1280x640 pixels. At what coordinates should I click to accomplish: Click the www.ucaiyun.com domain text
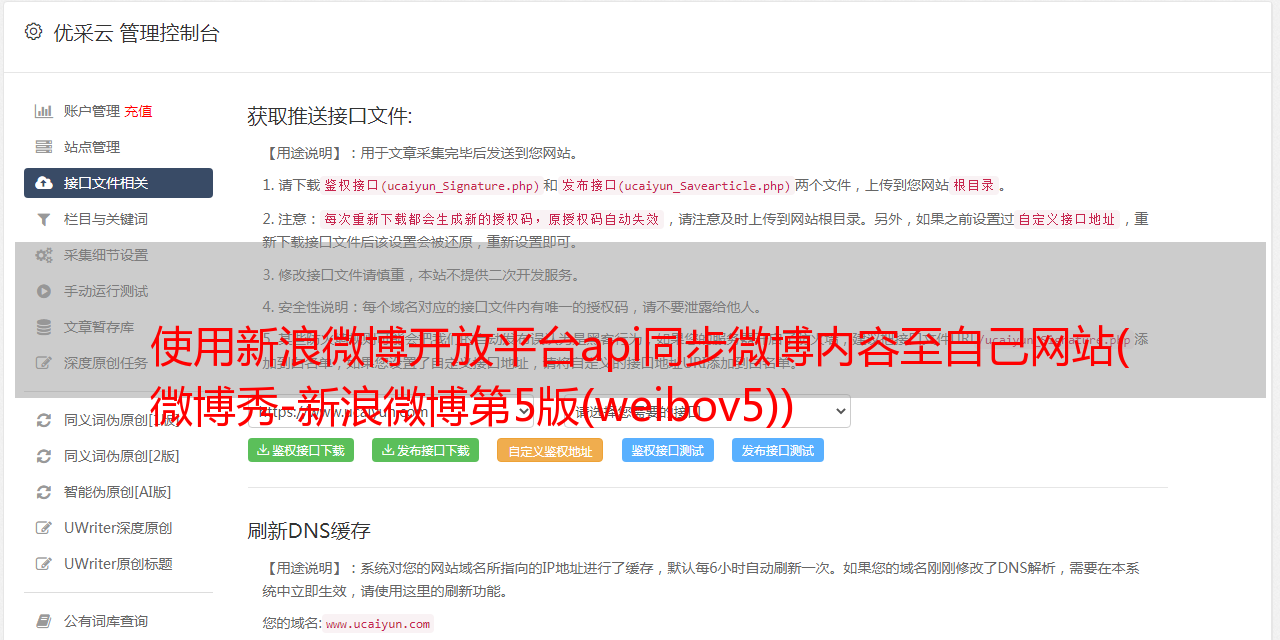click(x=378, y=624)
